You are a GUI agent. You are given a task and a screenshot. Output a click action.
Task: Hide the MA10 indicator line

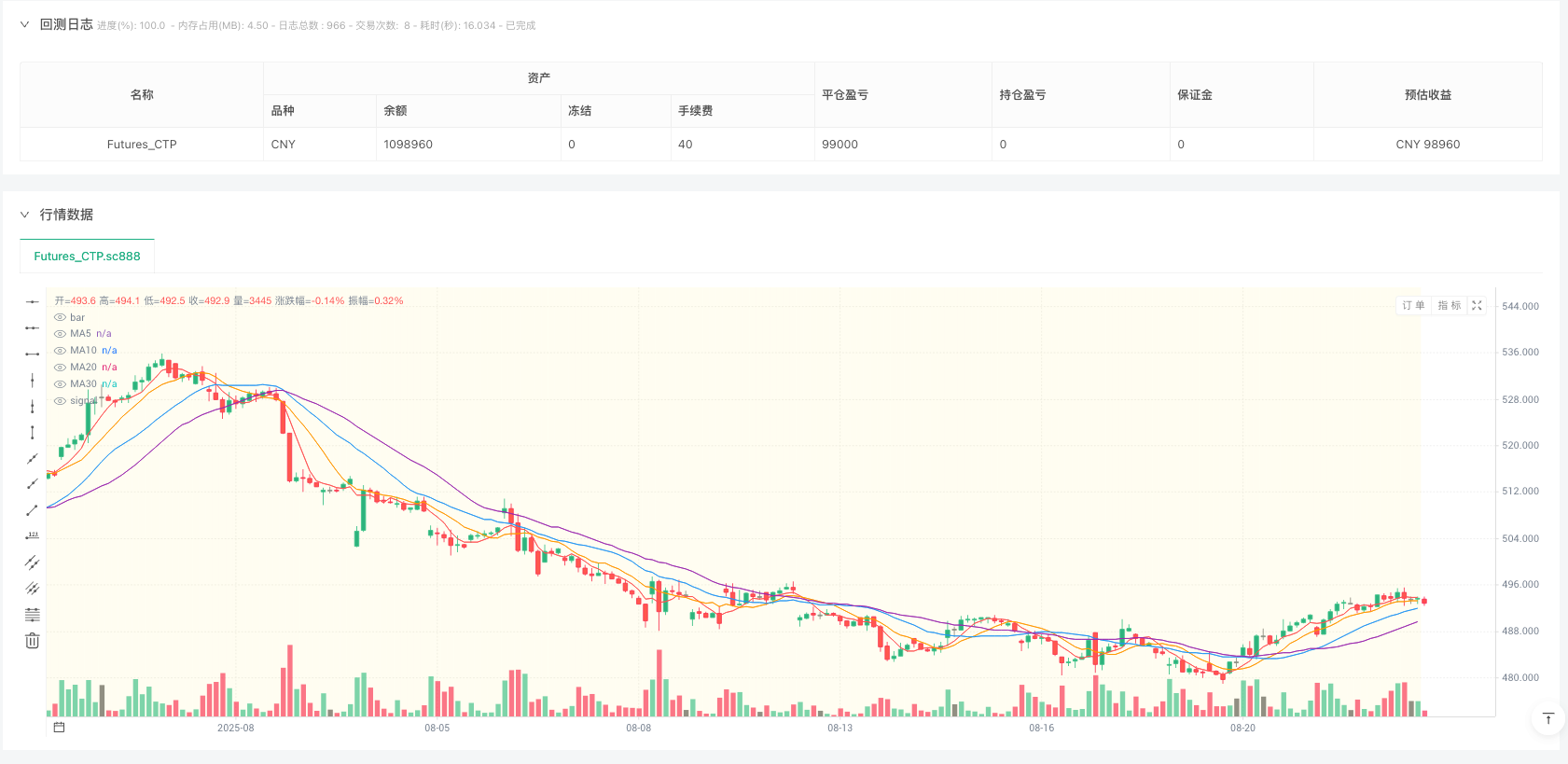pyautogui.click(x=60, y=350)
